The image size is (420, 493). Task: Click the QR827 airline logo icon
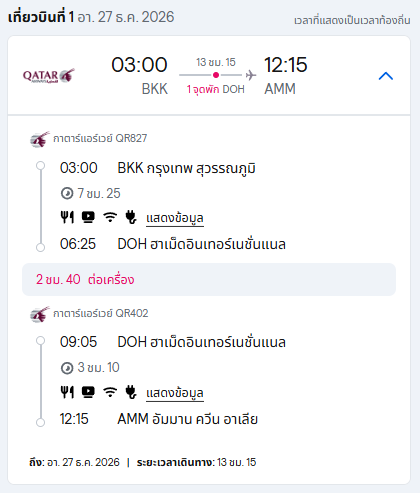(x=40, y=139)
